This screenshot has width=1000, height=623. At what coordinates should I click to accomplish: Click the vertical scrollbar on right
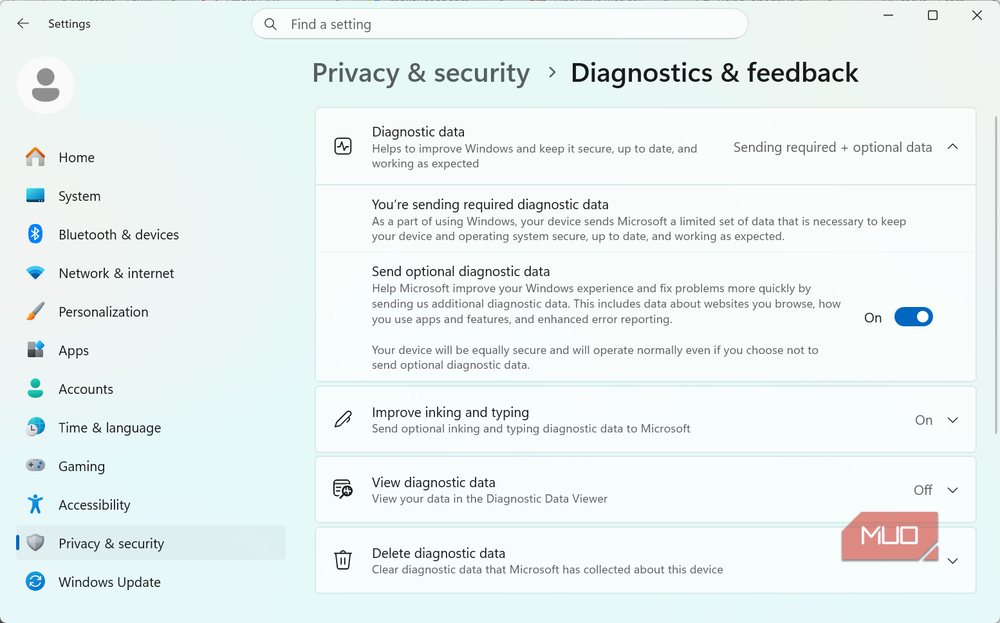pos(995,274)
